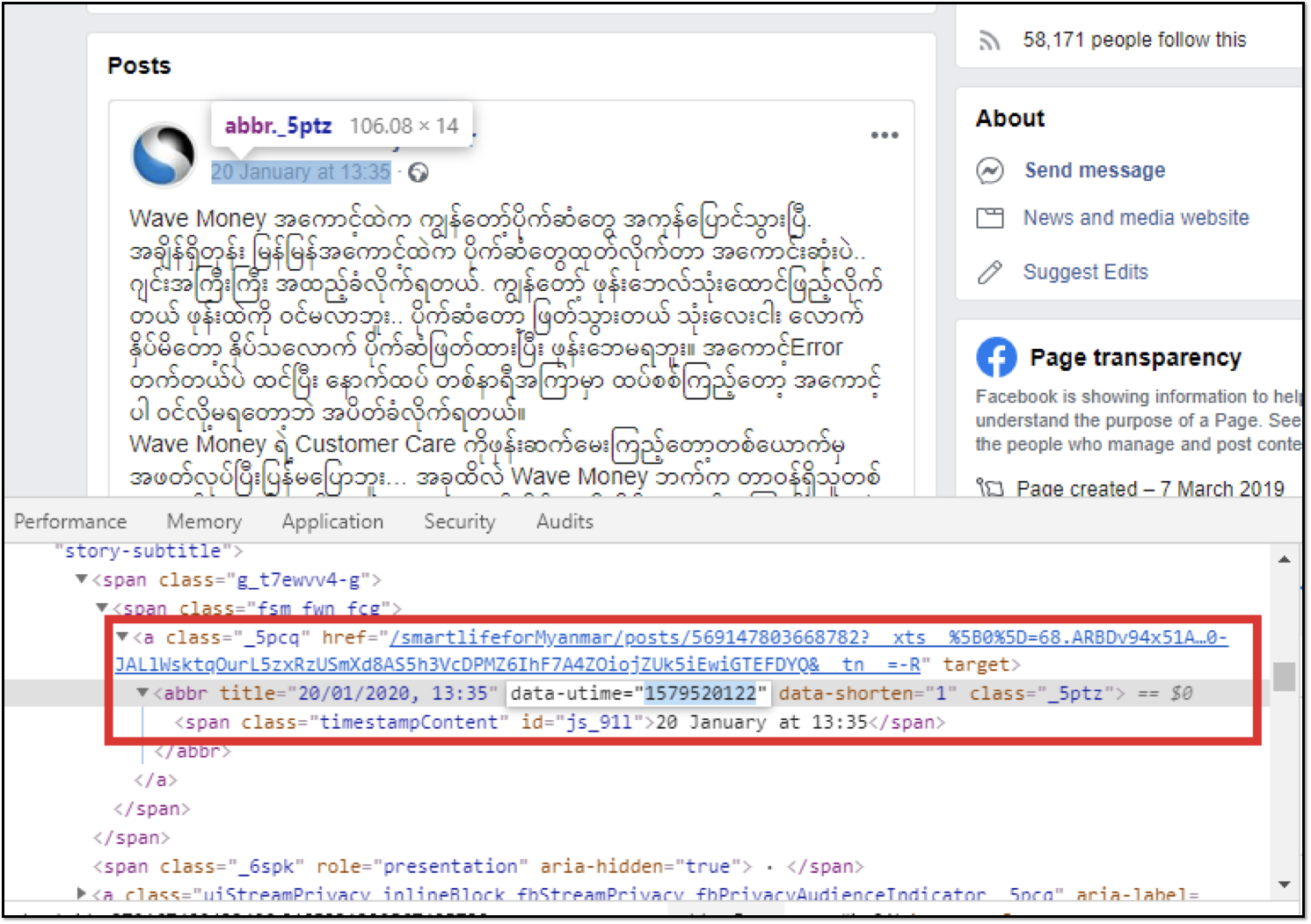
Task: Open the Send message link
Action: tap(1095, 171)
